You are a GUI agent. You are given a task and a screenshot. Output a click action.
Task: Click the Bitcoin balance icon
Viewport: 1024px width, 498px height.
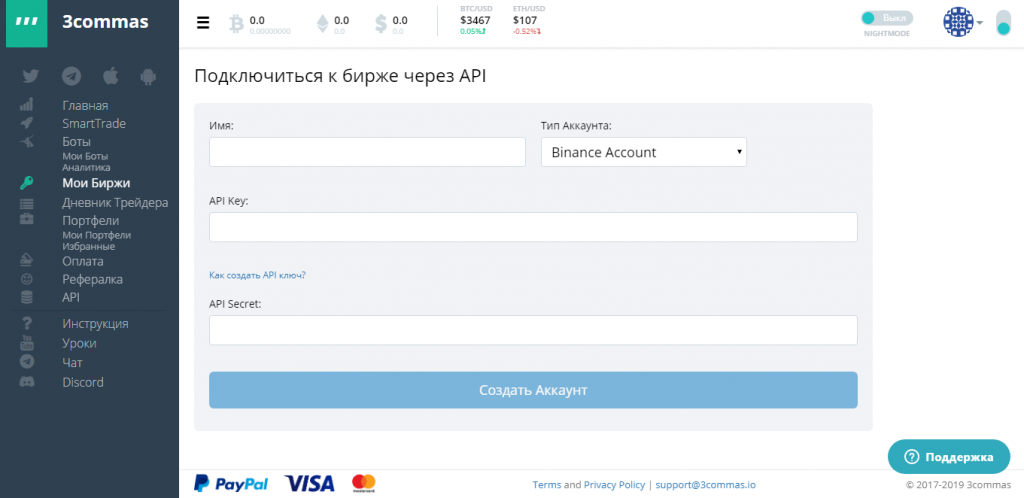tap(236, 24)
